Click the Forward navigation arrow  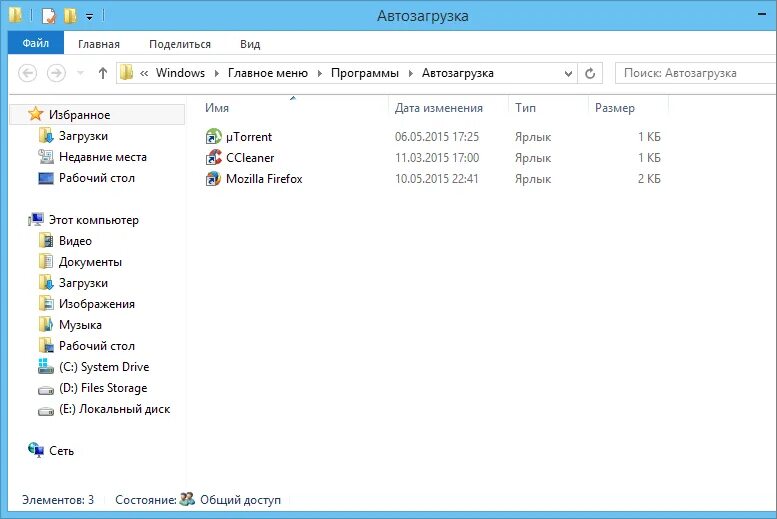point(56,73)
